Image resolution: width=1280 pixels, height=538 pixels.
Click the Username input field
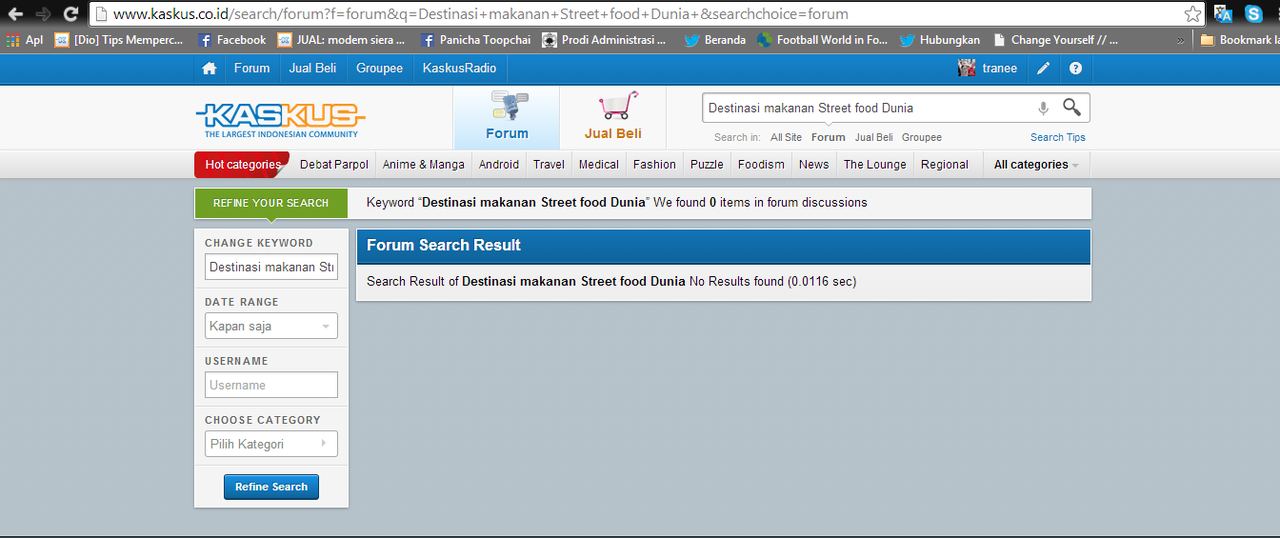pos(272,385)
